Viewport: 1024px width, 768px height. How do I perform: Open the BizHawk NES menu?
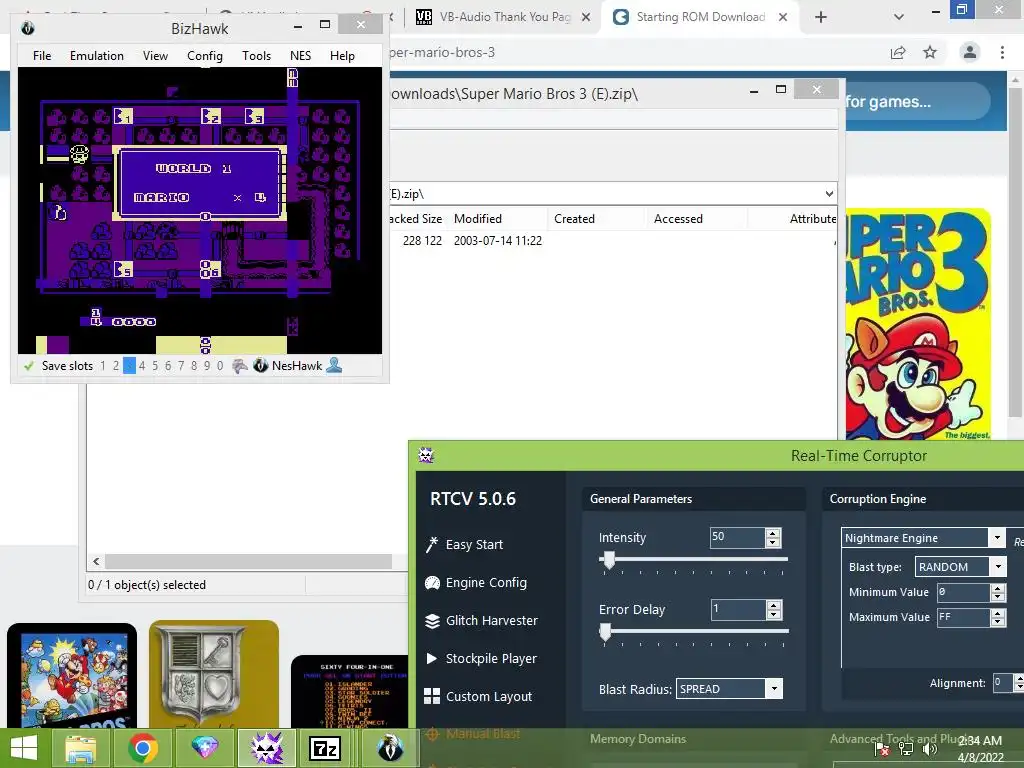[x=300, y=56]
